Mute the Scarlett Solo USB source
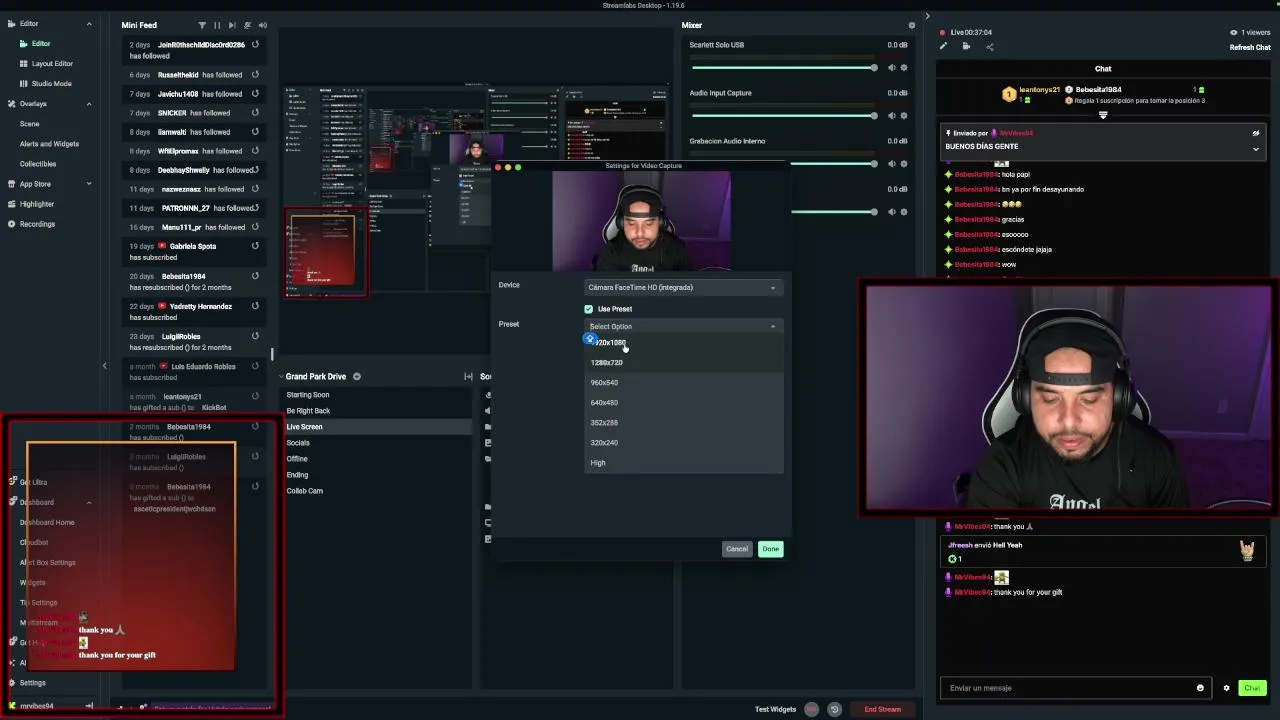Viewport: 1280px width, 720px height. pyautogui.click(x=891, y=68)
